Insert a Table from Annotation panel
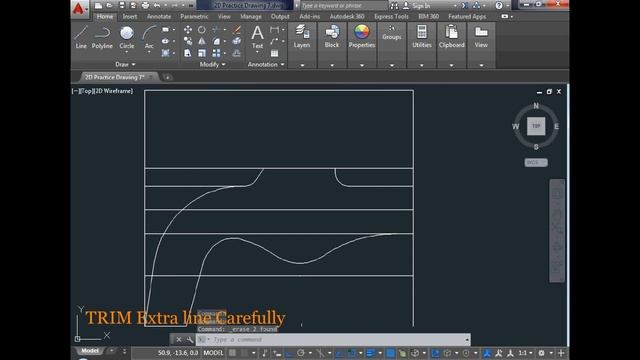Image resolution: width=640 pixels, height=360 pixels. click(x=274, y=53)
